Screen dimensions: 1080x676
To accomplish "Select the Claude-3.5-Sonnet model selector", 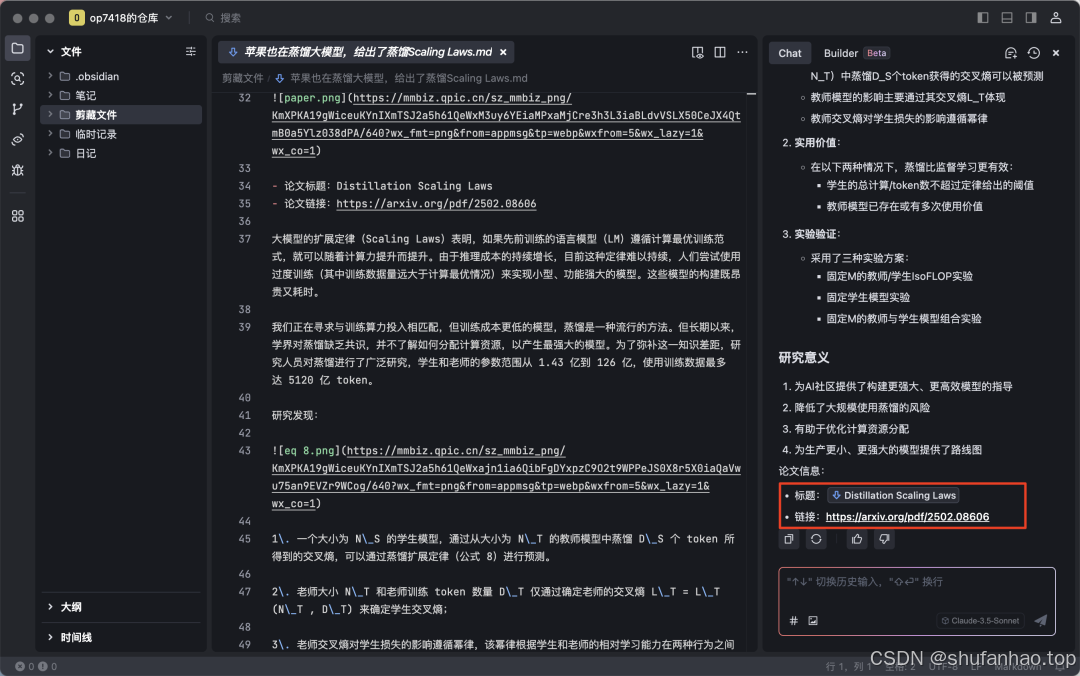I will coord(980,621).
